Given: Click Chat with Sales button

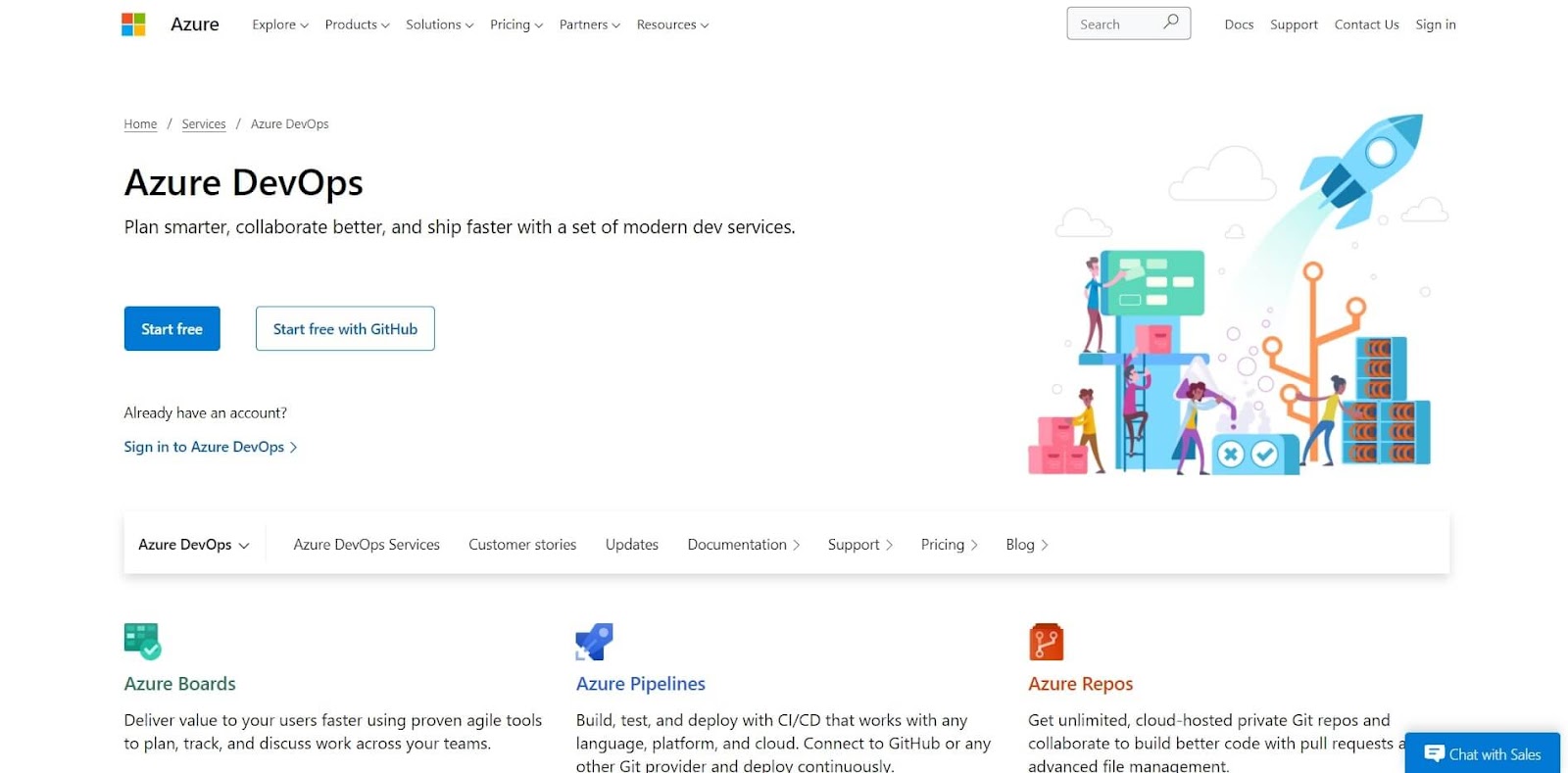Looking at the screenshot, I should pyautogui.click(x=1483, y=753).
